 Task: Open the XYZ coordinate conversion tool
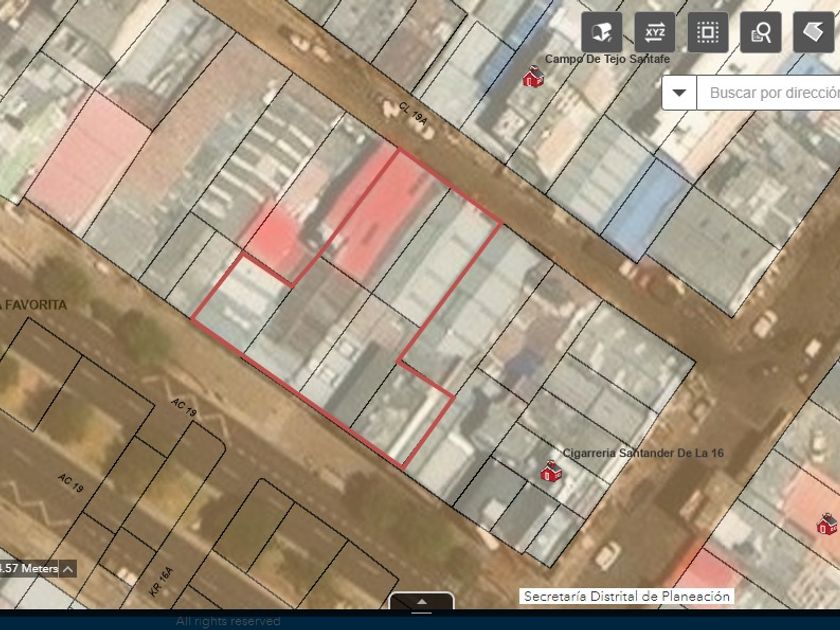click(655, 32)
